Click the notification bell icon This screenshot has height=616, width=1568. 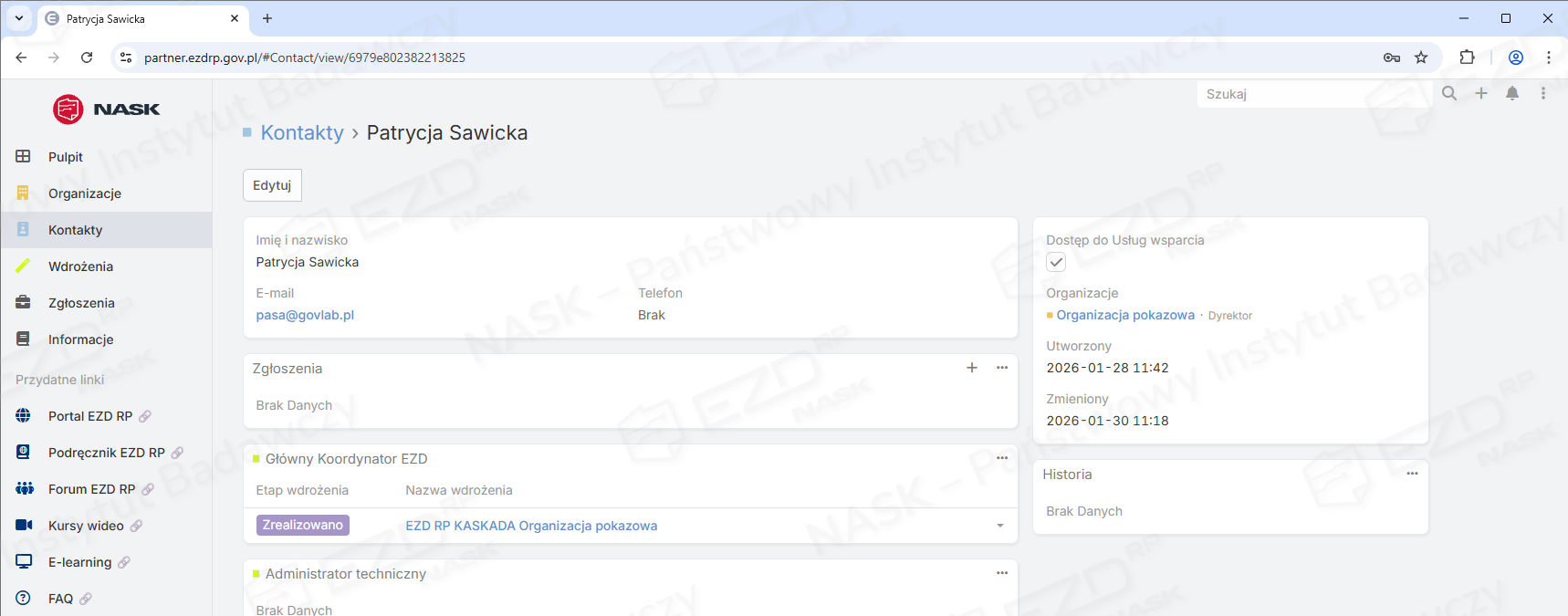pos(1512,93)
